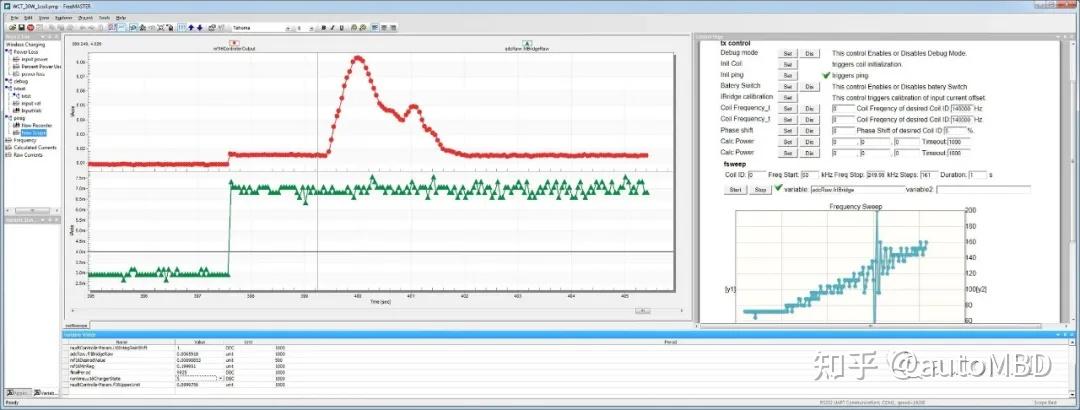Screen dimensions: 1080x410
Task: Click the Name column header in Variable Watch
Action: coord(121,342)
